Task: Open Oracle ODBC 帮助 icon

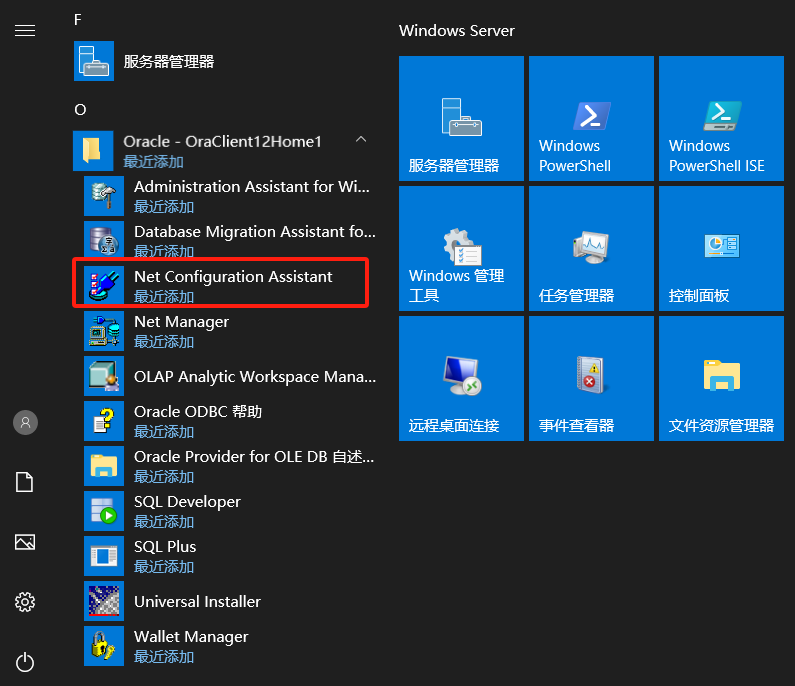Action: [104, 421]
